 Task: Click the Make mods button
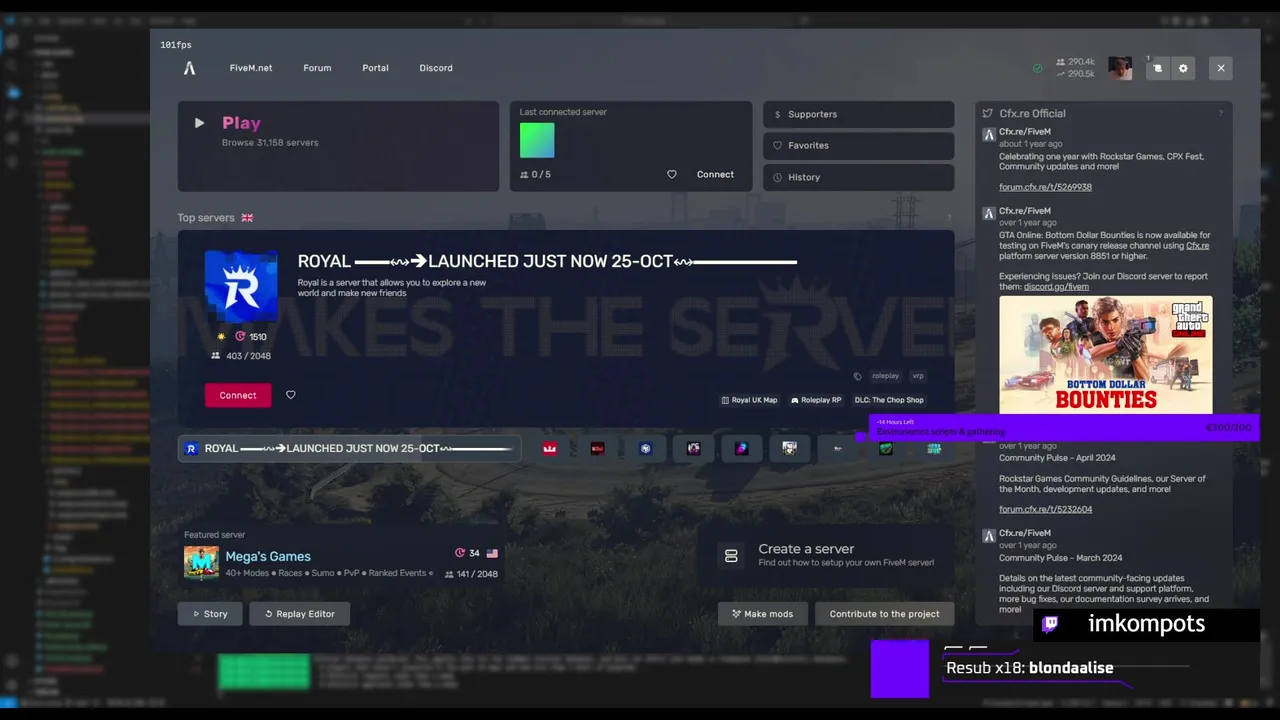pyautogui.click(x=762, y=614)
